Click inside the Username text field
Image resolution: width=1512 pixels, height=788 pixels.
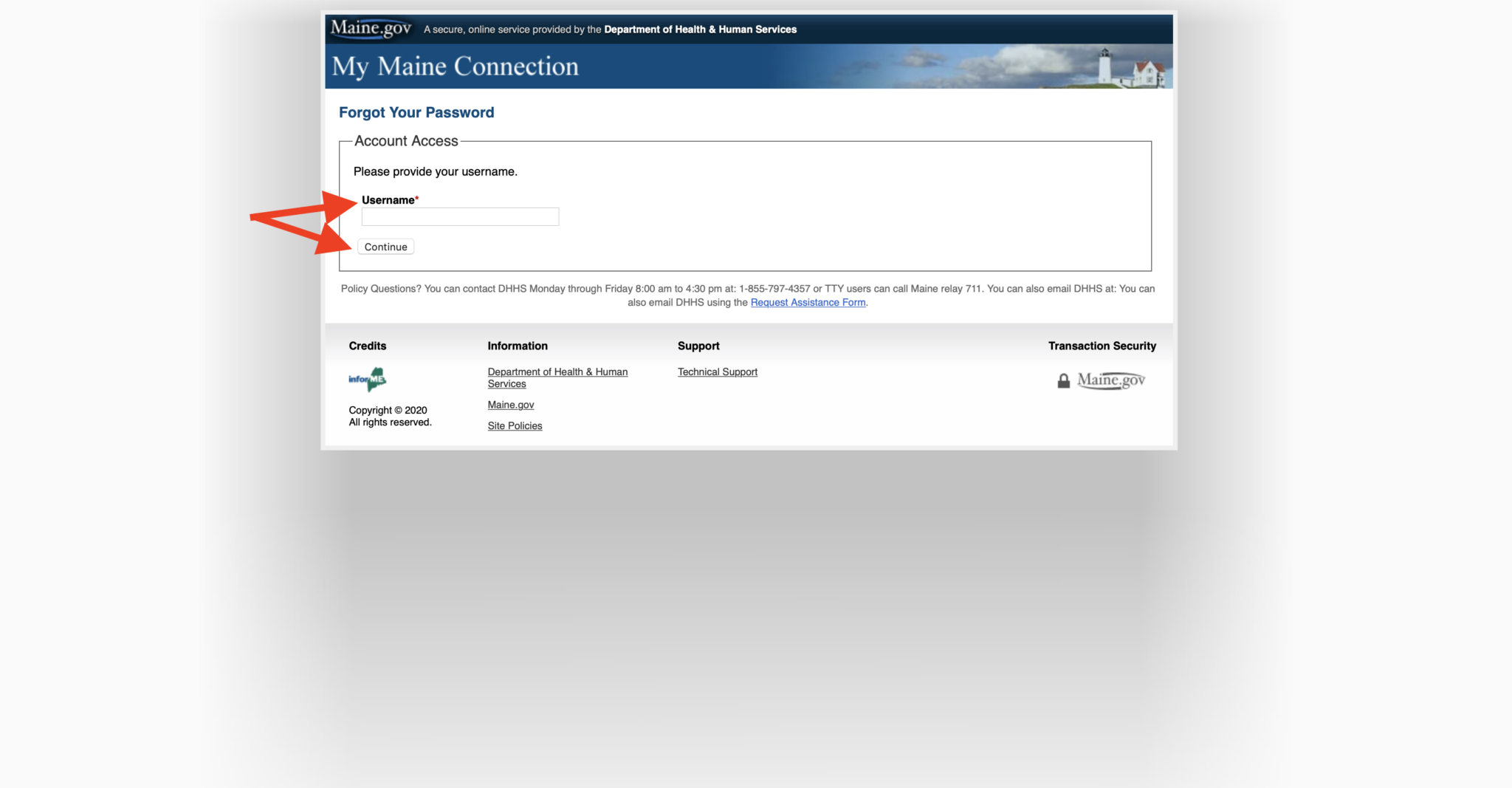[x=460, y=216]
